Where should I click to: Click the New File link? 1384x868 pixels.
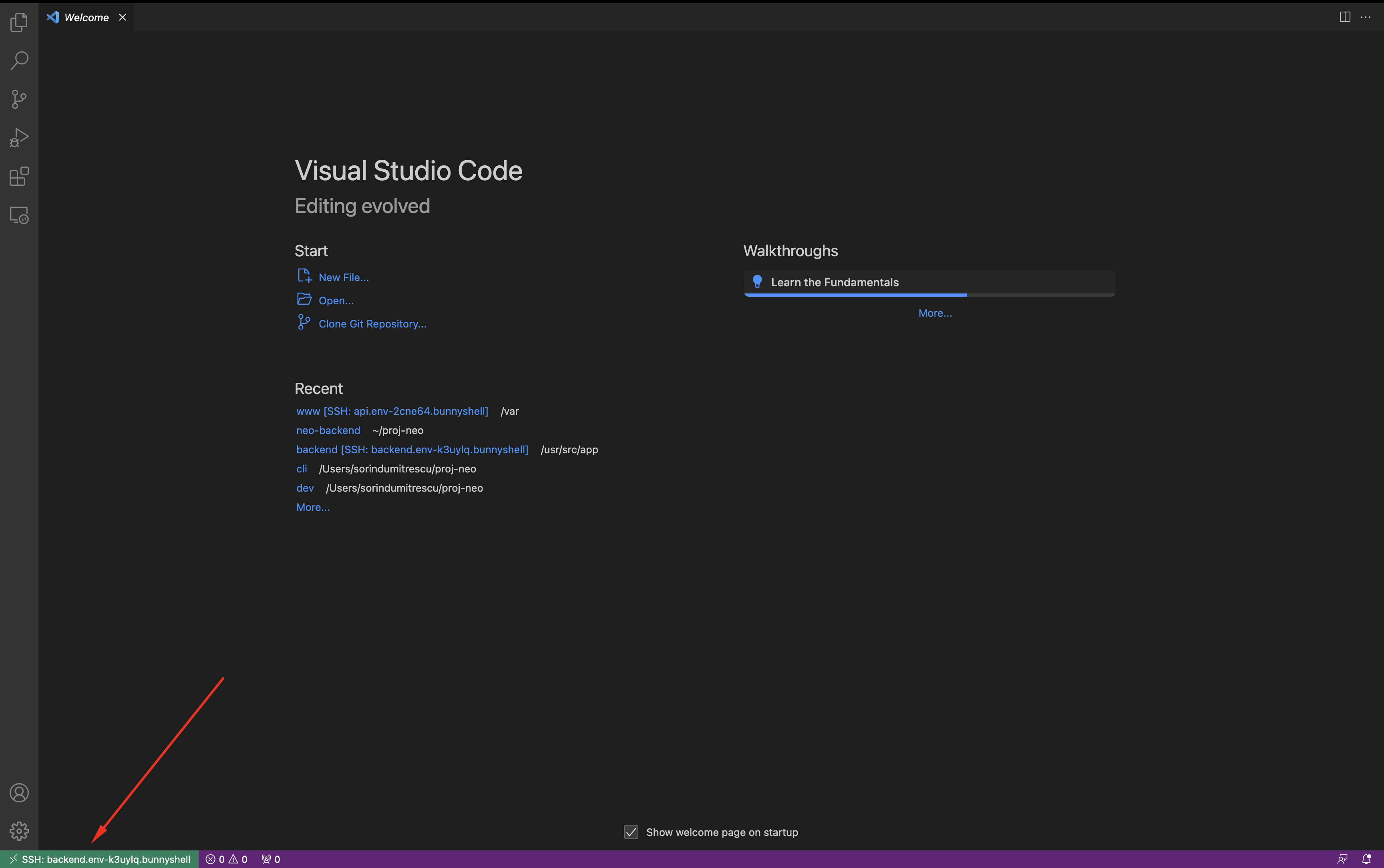tap(343, 277)
